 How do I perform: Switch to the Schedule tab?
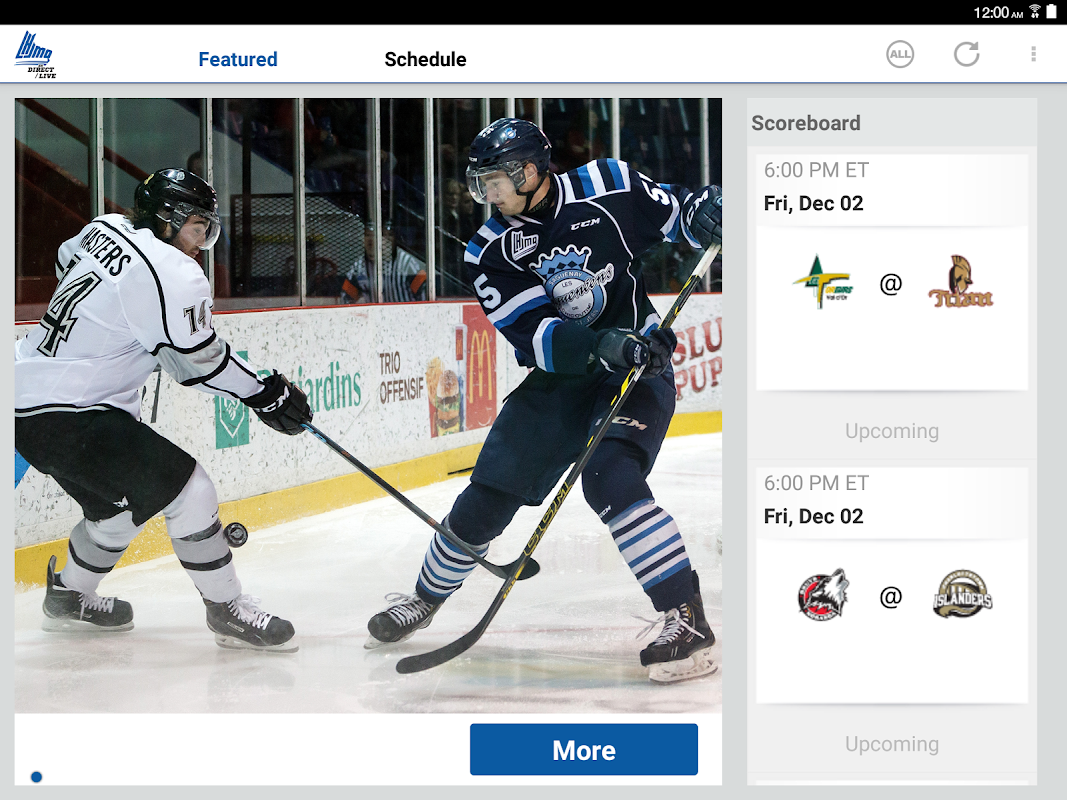point(425,59)
